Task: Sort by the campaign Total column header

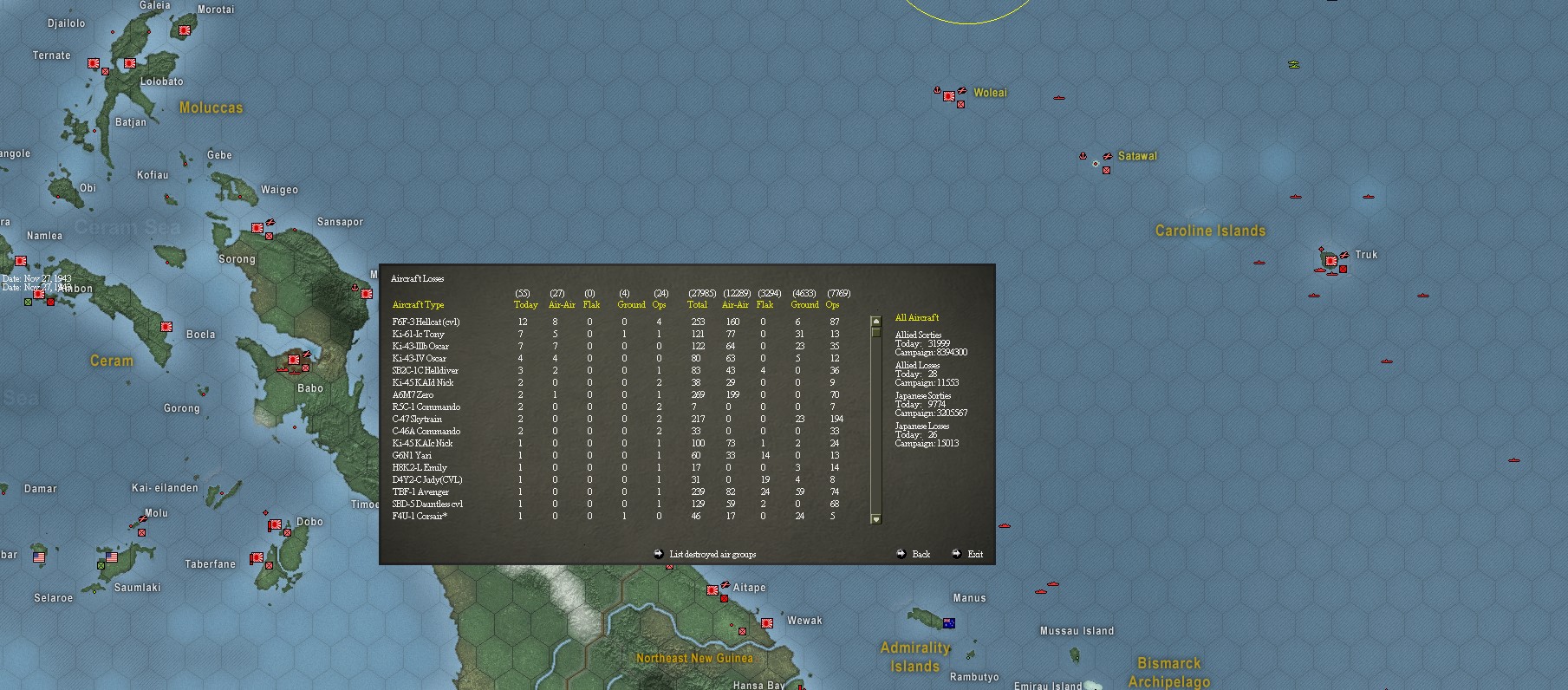Action: coord(697,304)
